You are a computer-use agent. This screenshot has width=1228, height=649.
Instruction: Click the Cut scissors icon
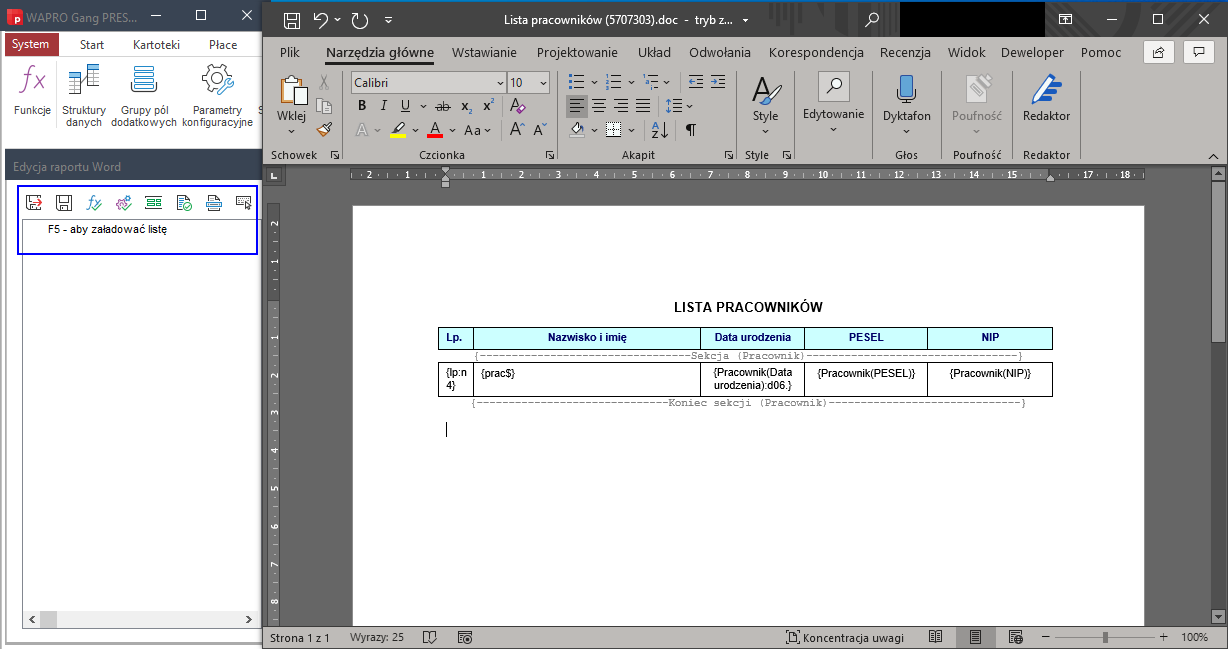point(324,83)
